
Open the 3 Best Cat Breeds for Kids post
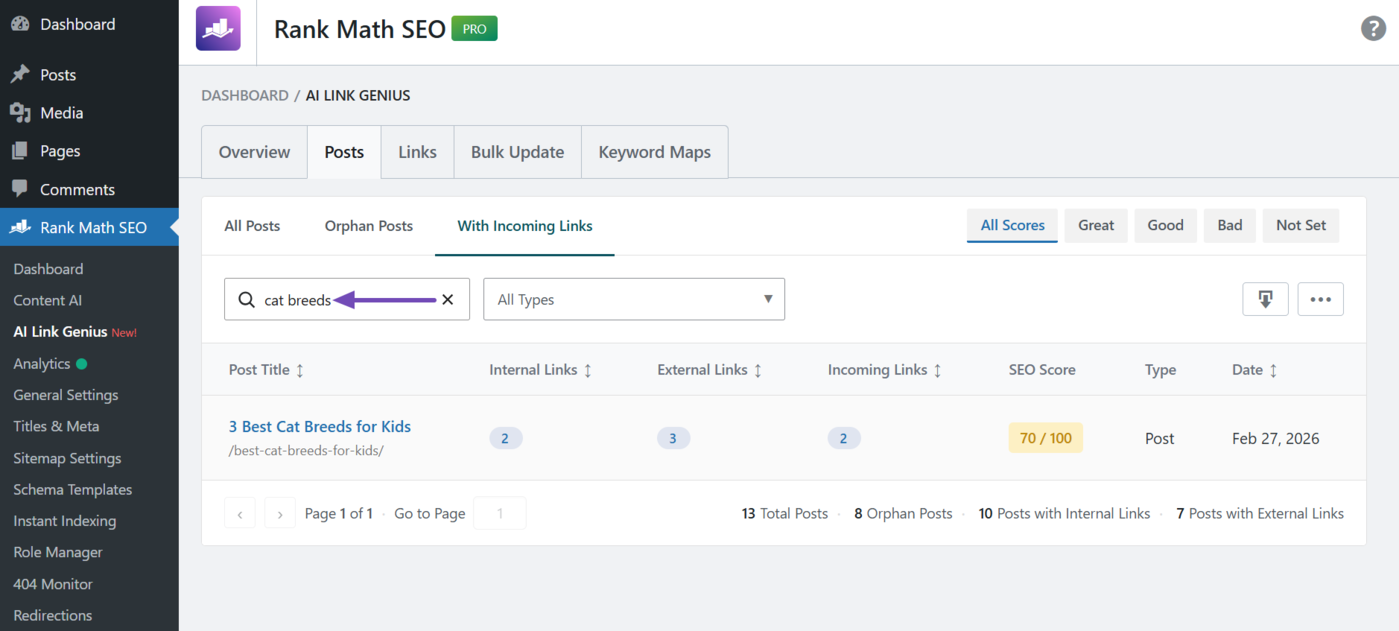[320, 426]
